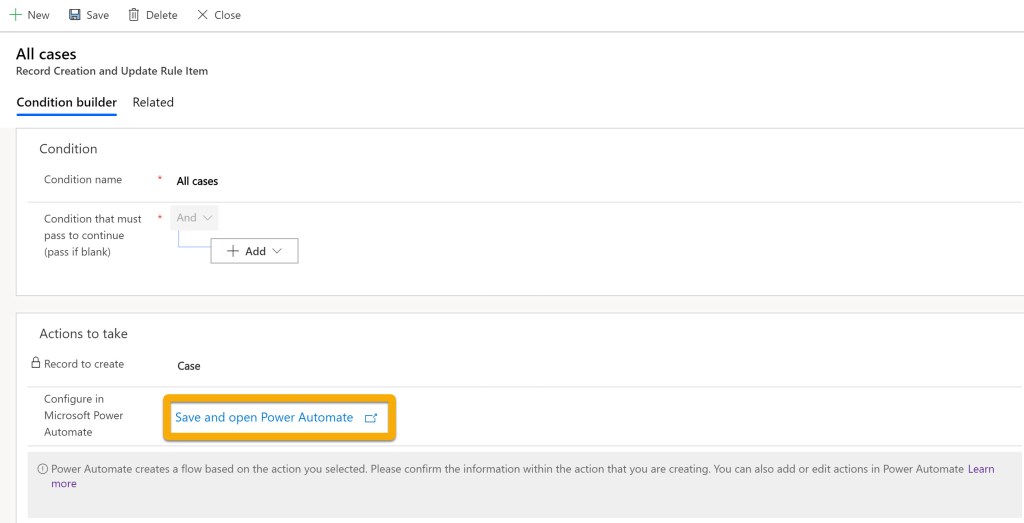The image size is (1024, 523).
Task: Click the Actions to take section header
Action: tap(83, 333)
